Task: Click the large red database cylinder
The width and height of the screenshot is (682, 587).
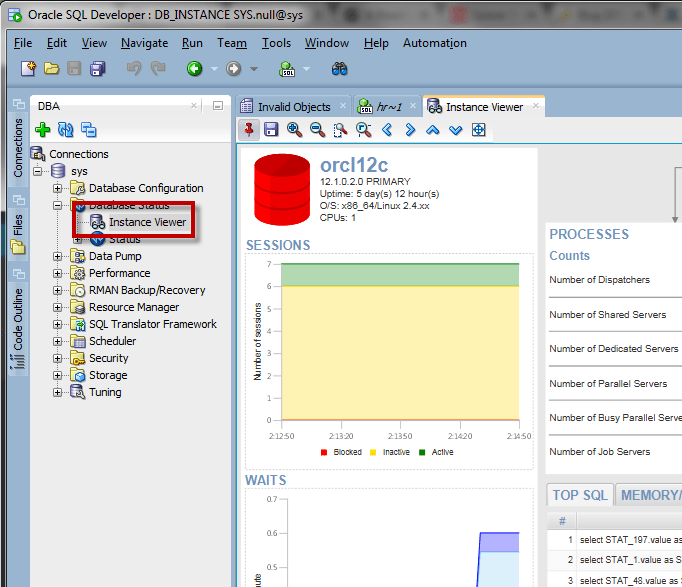Action: coord(282,190)
